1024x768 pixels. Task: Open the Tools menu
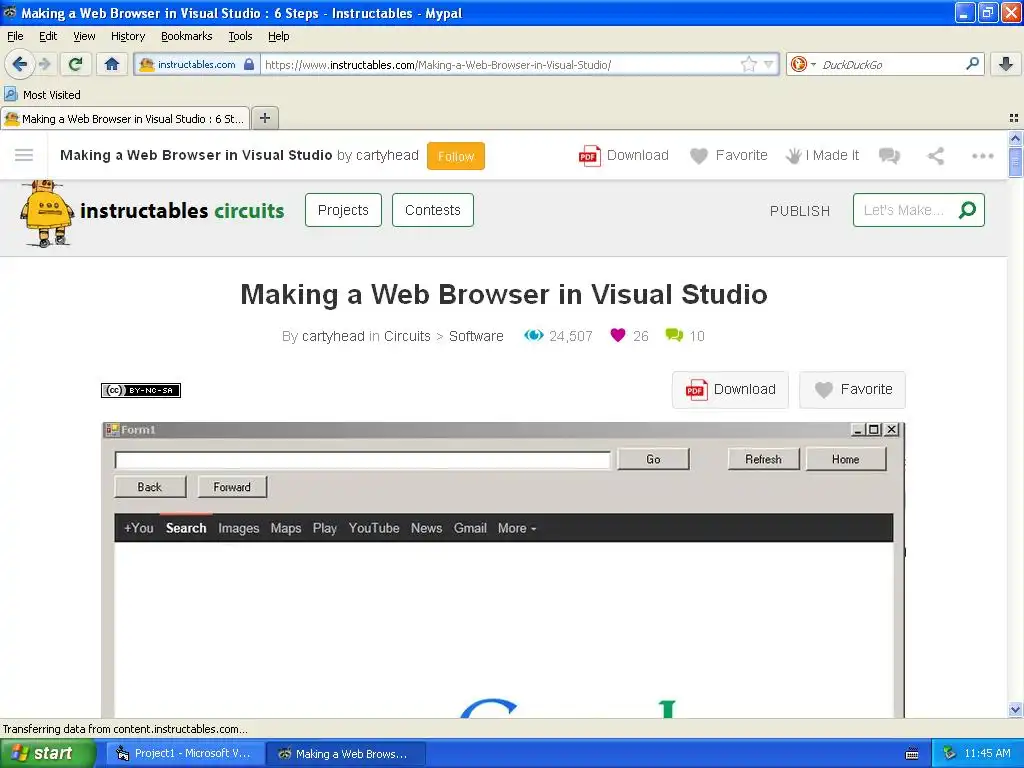coord(240,36)
